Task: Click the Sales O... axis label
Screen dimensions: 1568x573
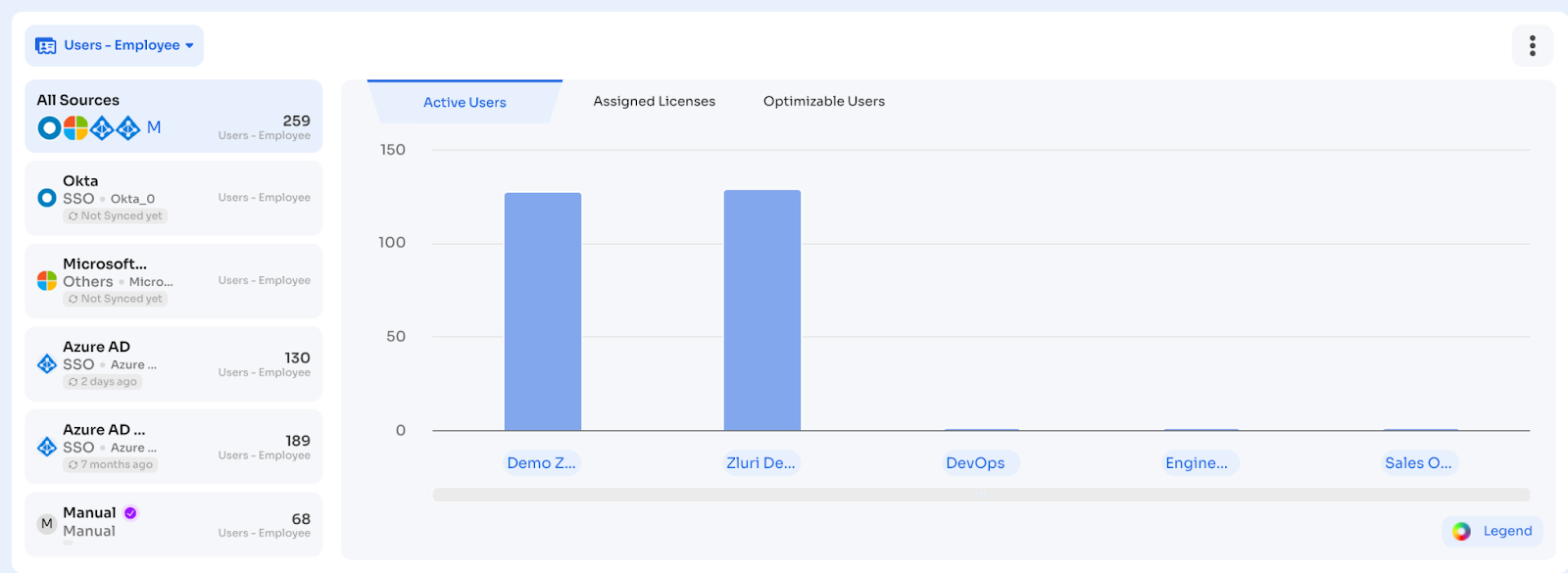Action: (x=1418, y=463)
